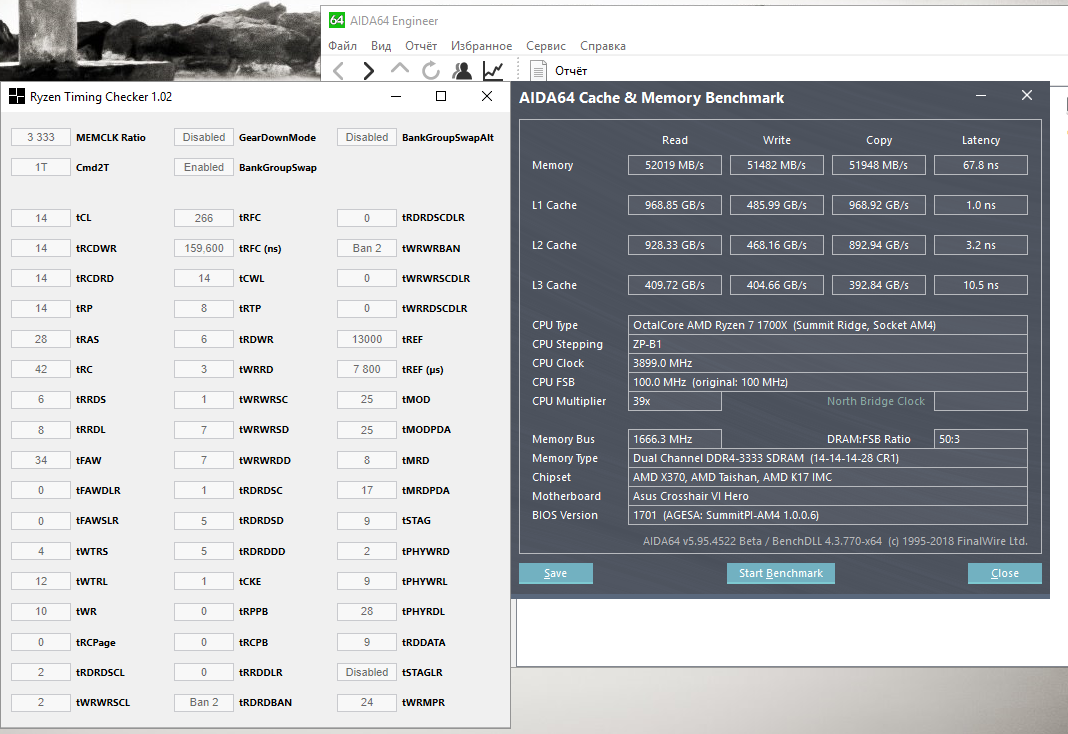Image resolution: width=1068 pixels, height=734 pixels.
Task: Click the tPHYRDL value box showing 28
Action: point(366,611)
